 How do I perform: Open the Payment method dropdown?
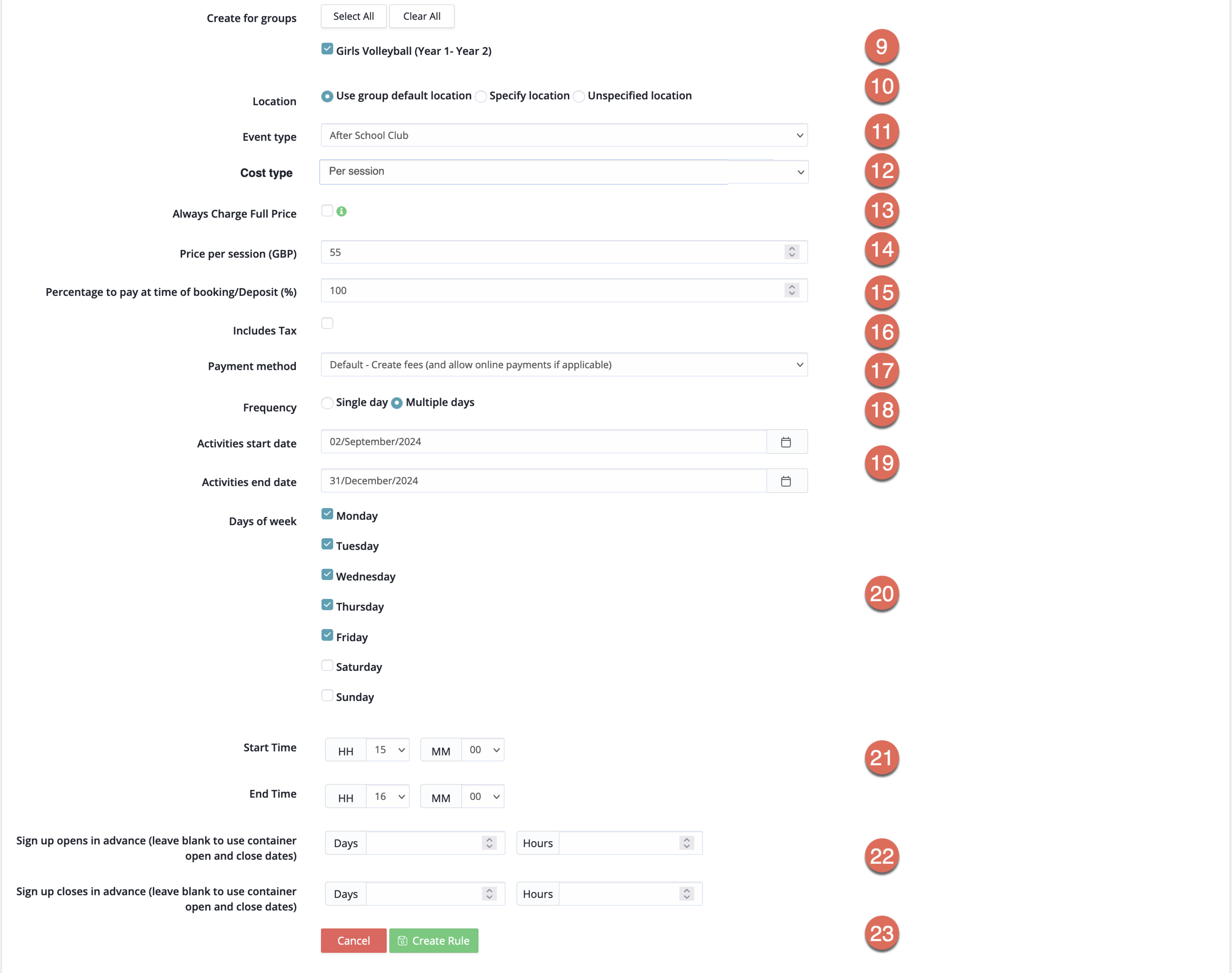pos(564,365)
